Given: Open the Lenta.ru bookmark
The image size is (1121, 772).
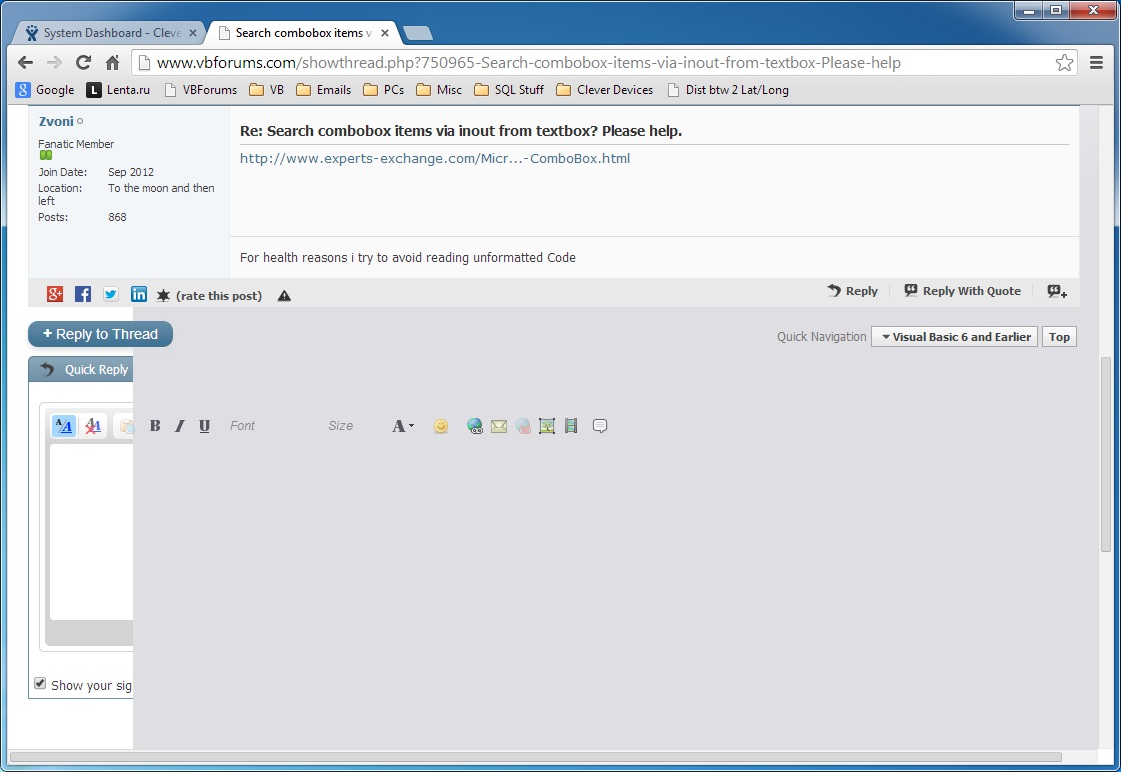Looking at the screenshot, I should pos(118,90).
